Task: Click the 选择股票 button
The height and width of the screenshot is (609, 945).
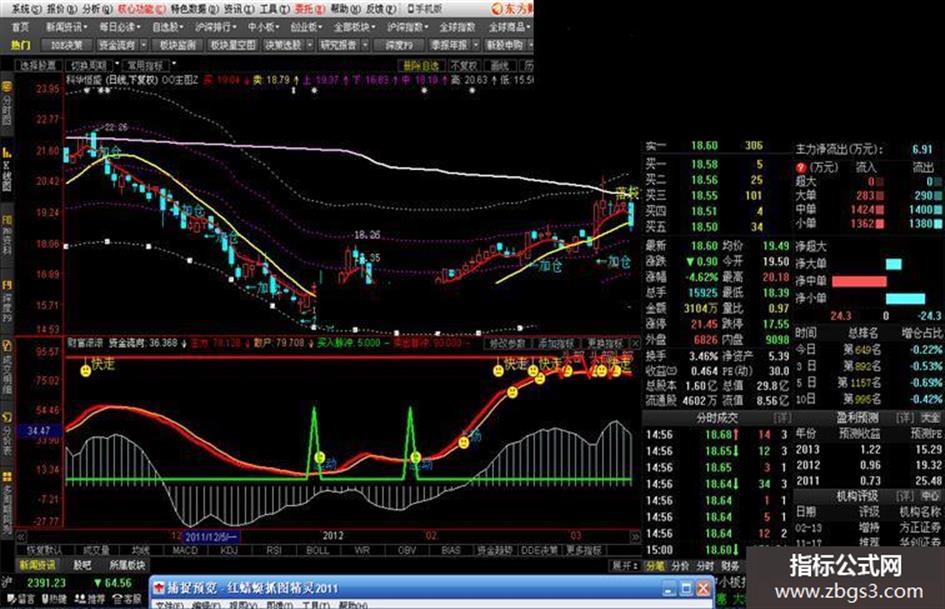Action: click(x=38, y=65)
